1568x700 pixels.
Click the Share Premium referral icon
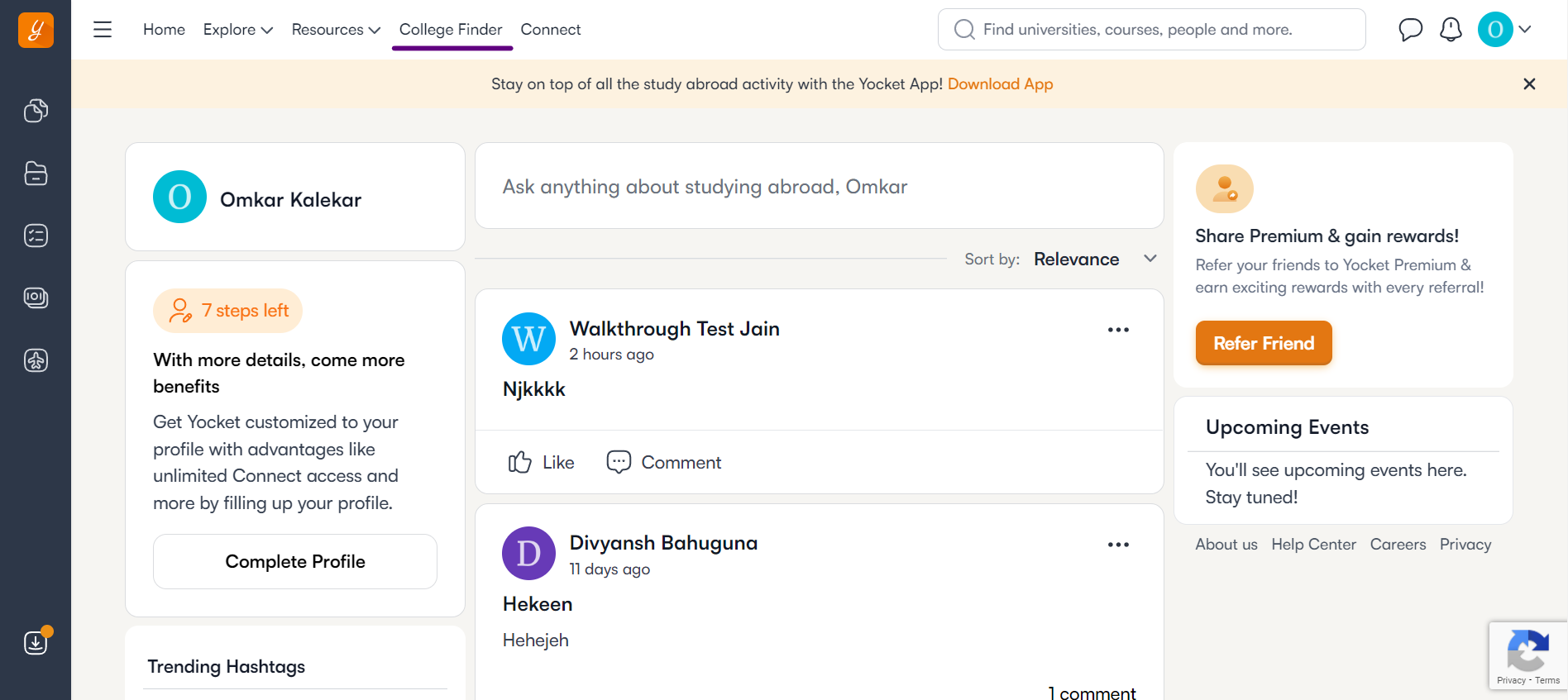click(x=1225, y=189)
